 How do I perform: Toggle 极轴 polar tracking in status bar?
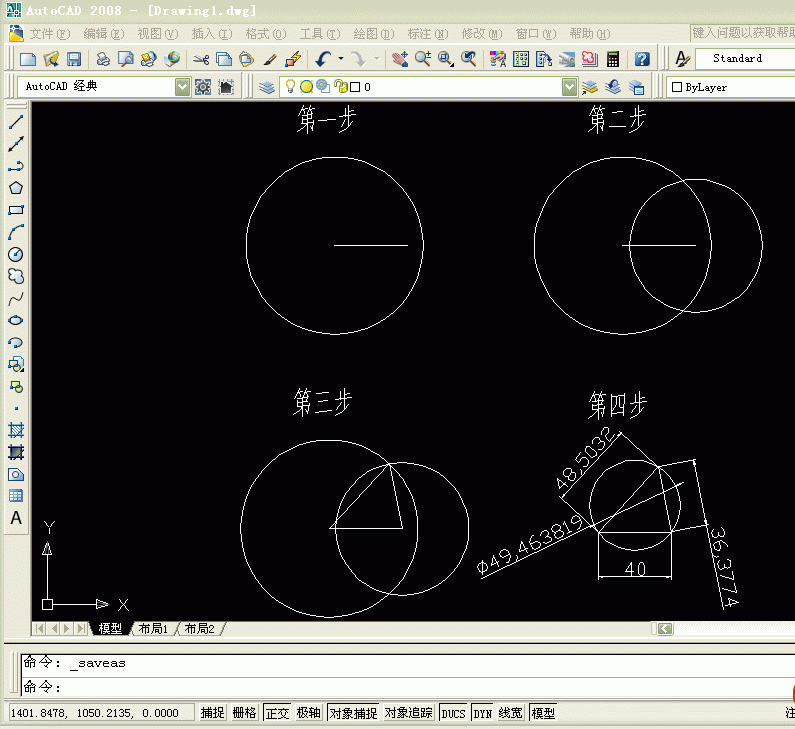309,713
